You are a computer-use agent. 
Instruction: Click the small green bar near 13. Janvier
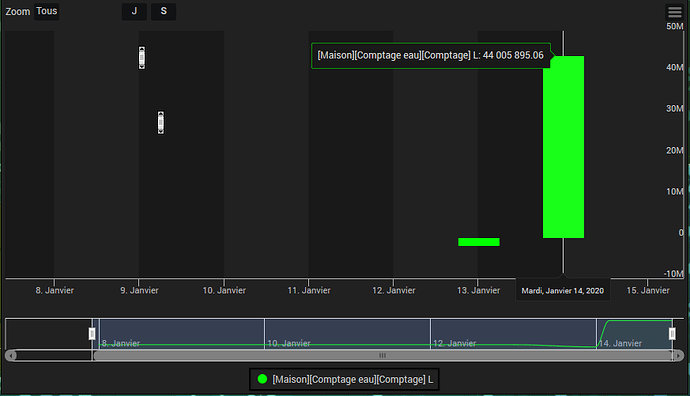(x=479, y=242)
